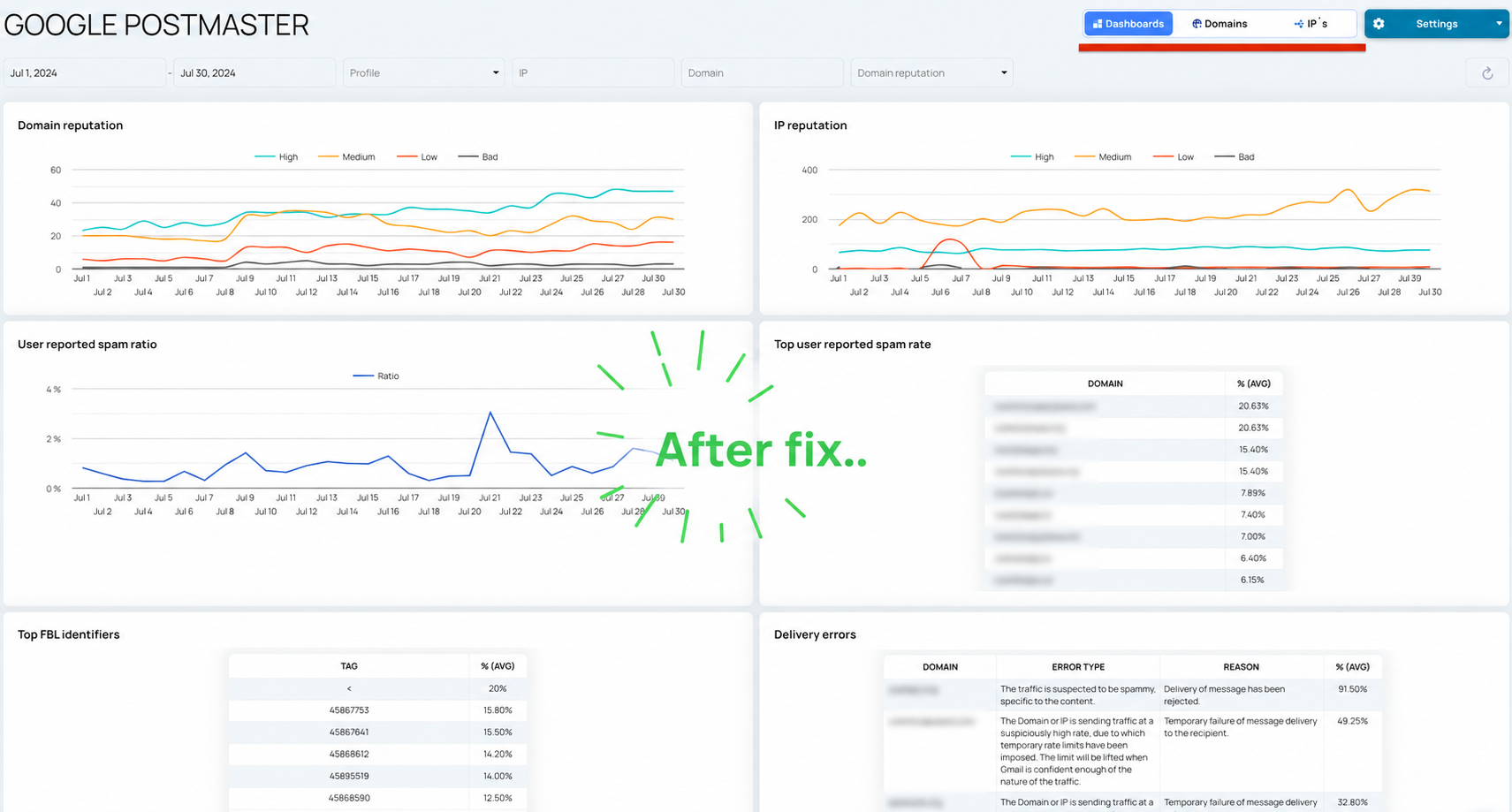
Task: Select the 6.40% spam rate value
Action: click(1253, 558)
